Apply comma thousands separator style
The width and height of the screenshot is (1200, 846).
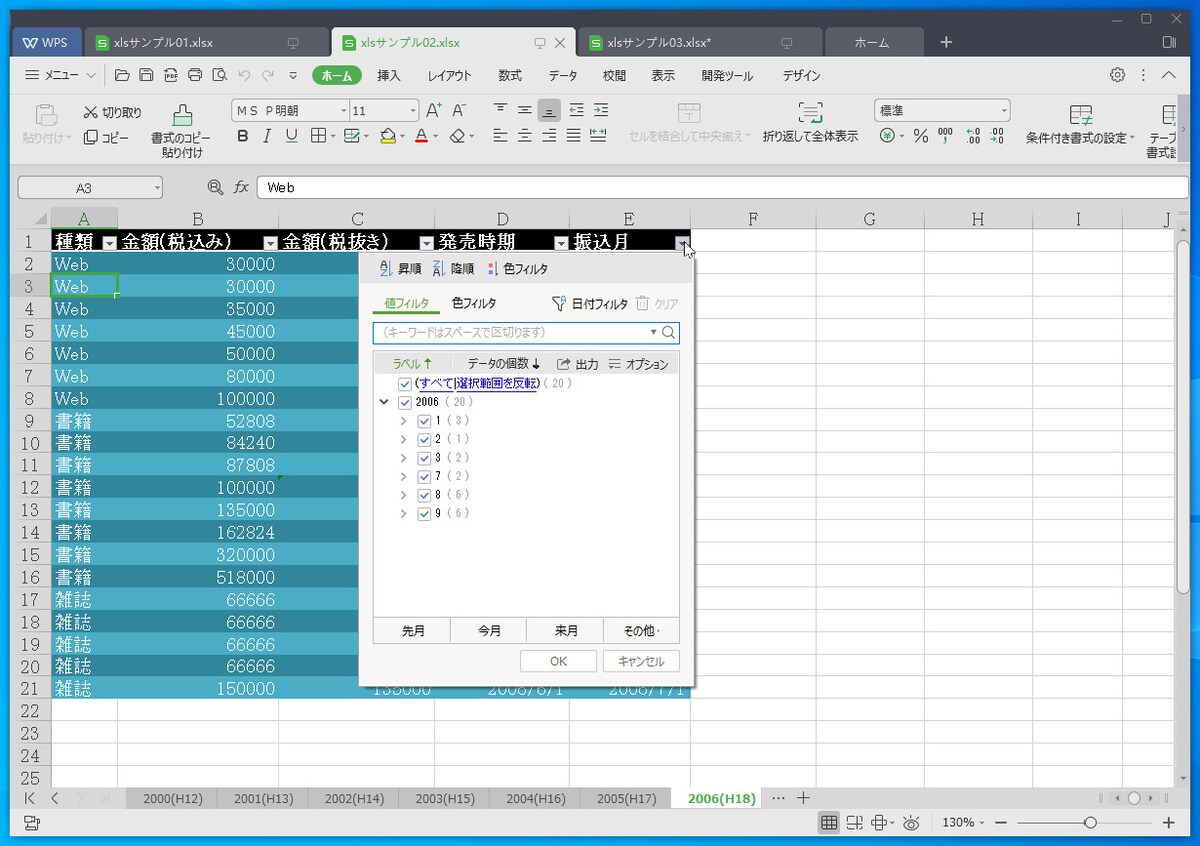[945, 136]
